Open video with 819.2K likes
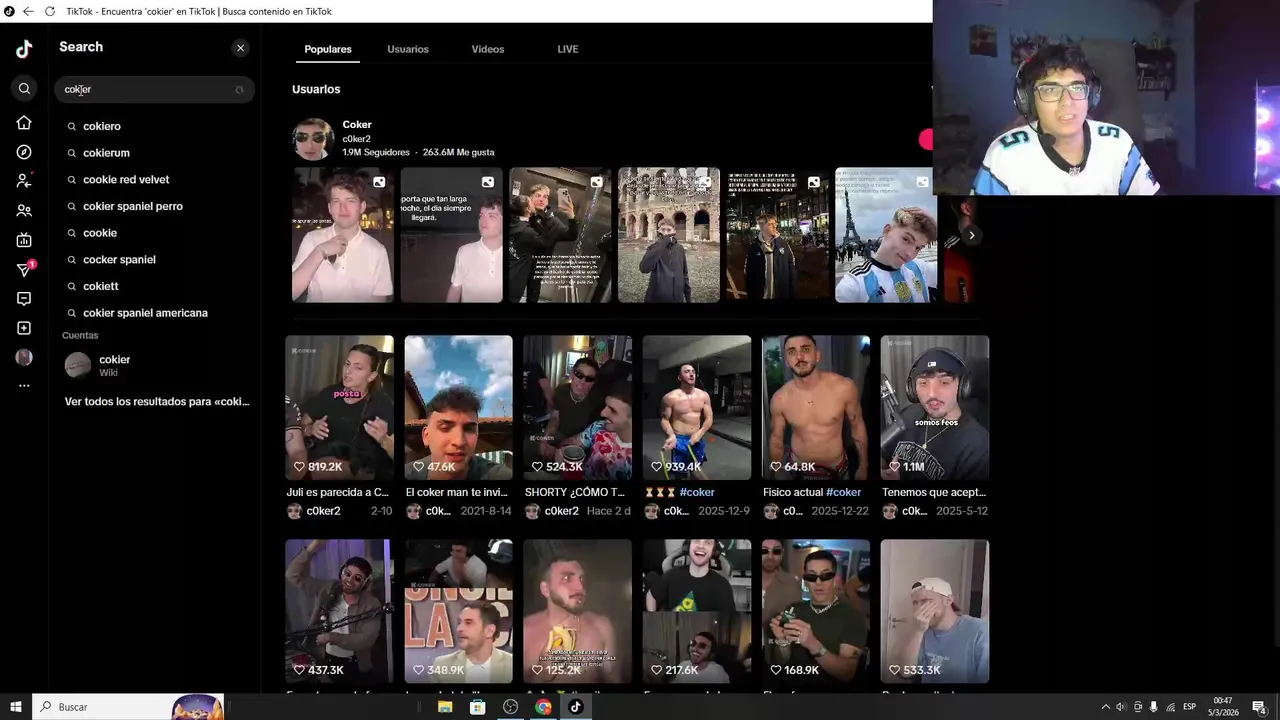This screenshot has width=1280, height=720. 339,407
